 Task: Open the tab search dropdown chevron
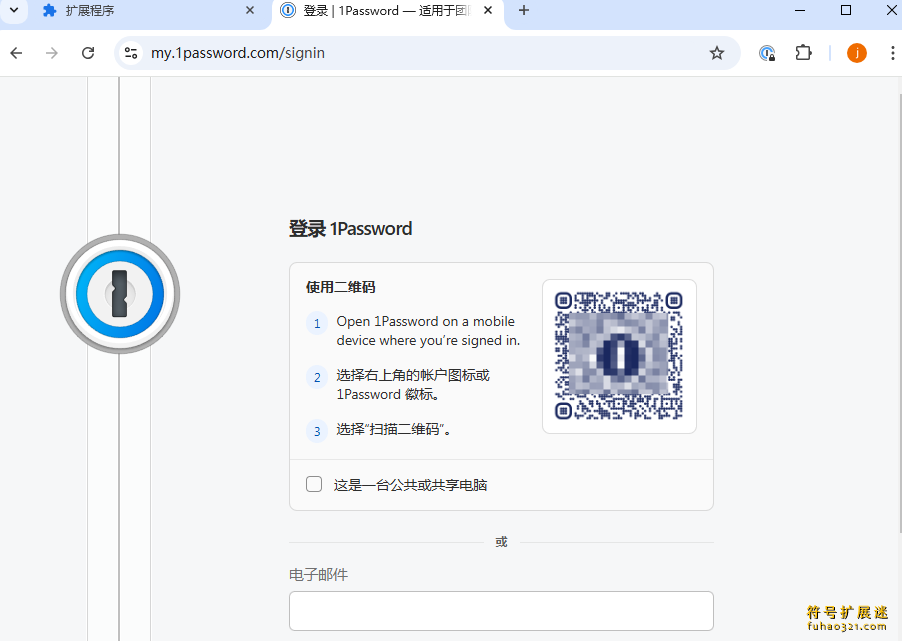[14, 10]
